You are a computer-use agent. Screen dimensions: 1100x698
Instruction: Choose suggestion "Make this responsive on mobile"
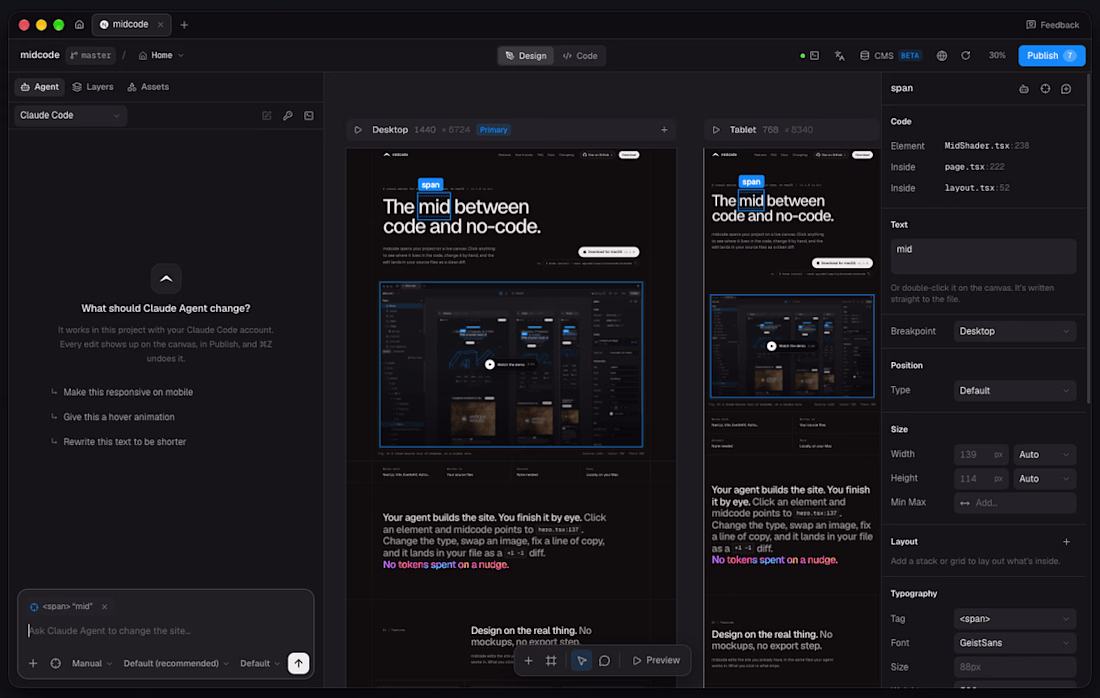pos(128,392)
